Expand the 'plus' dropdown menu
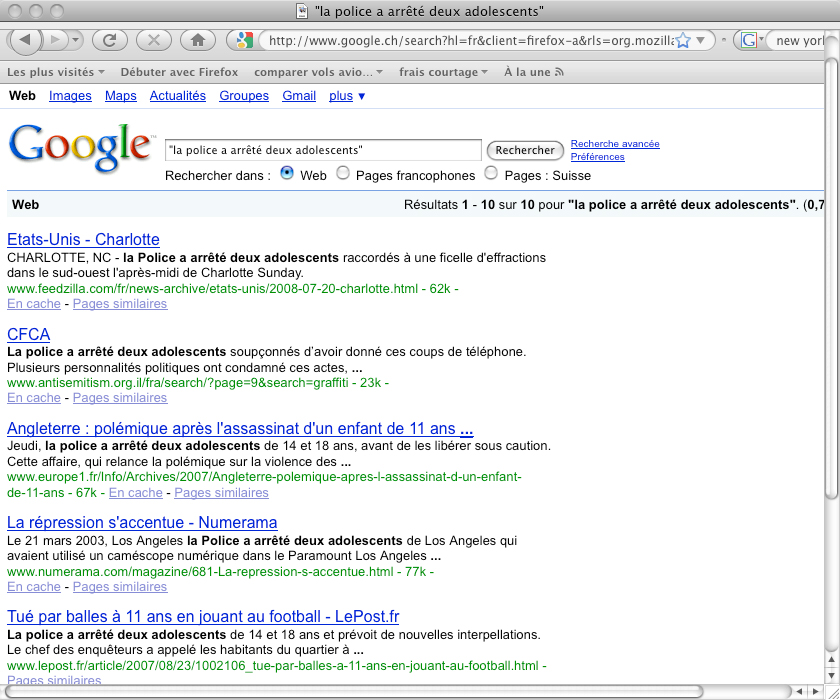Viewport: 840px width, 700px height. [347, 96]
